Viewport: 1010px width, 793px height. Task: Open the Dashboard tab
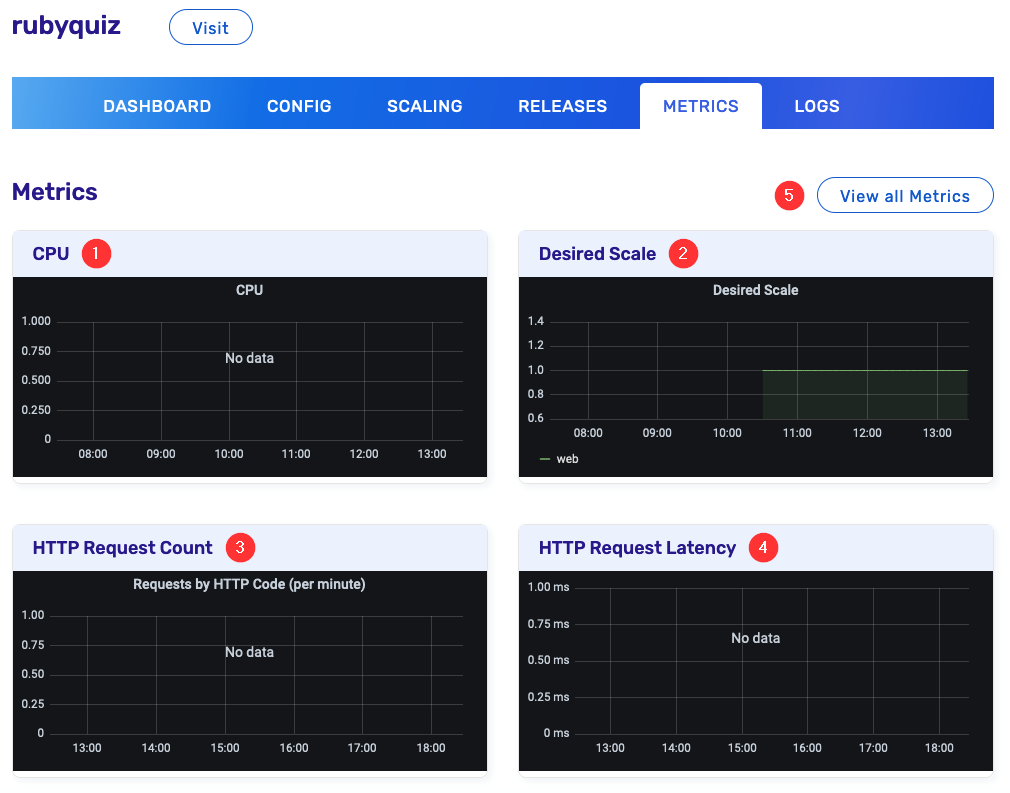point(157,106)
